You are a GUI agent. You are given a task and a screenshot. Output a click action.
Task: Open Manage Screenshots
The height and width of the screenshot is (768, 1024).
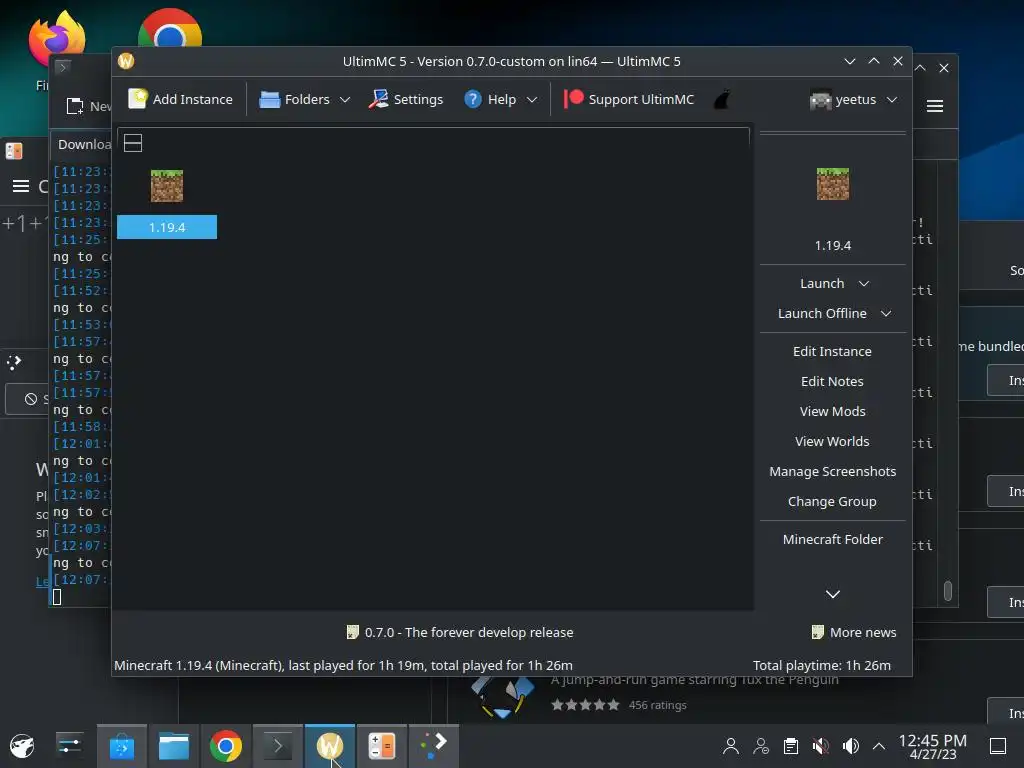[x=832, y=472]
